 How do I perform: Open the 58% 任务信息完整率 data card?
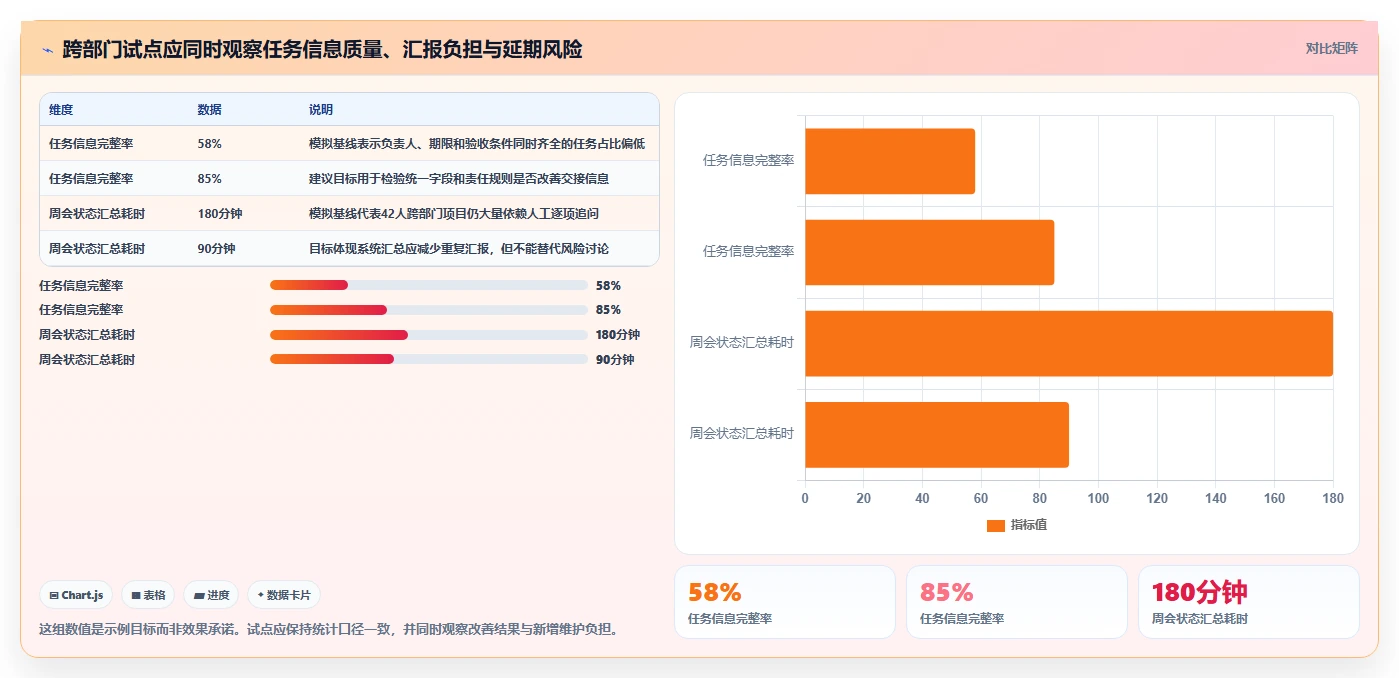coord(785,602)
